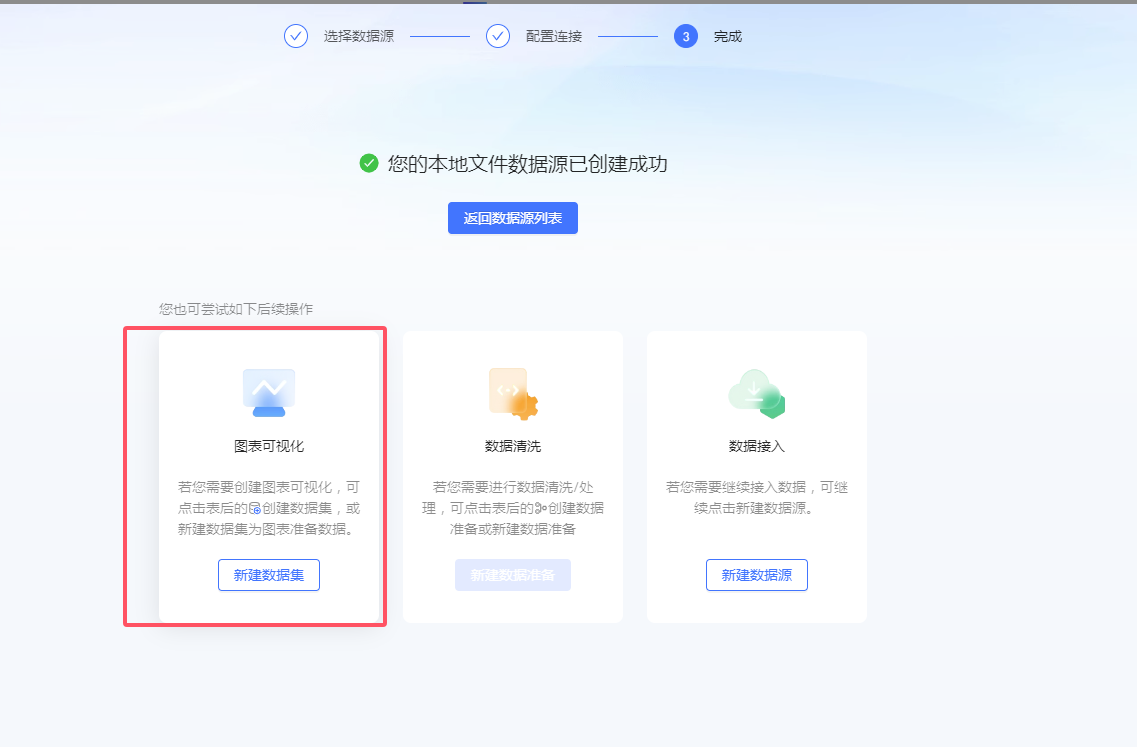
Task: Click the 新建数据源 button
Action: (x=757, y=575)
